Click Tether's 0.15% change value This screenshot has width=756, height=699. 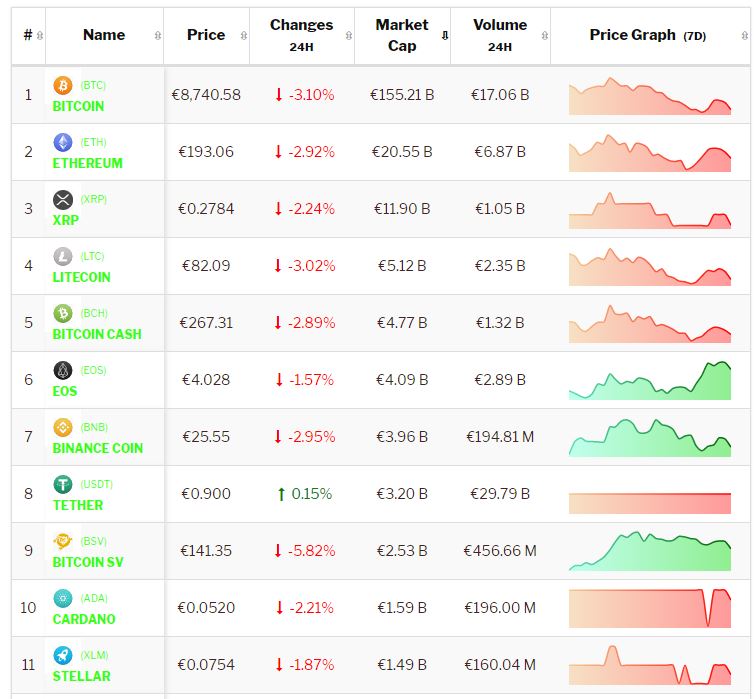point(311,494)
